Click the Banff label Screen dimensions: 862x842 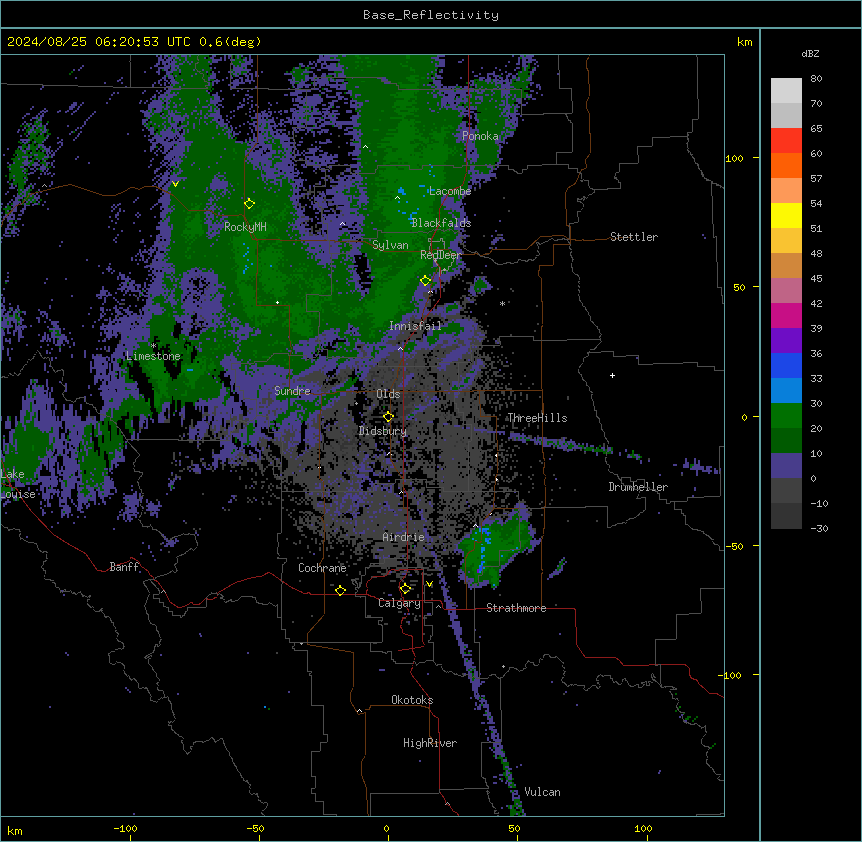124,567
